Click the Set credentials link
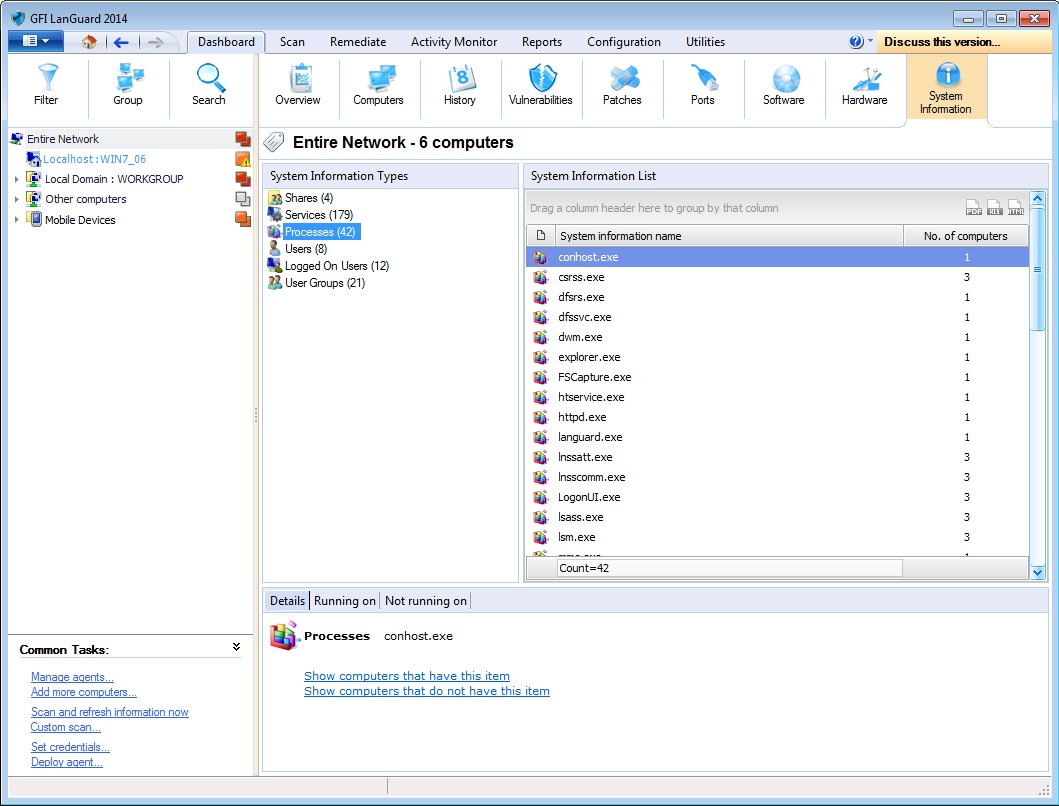The height and width of the screenshot is (806, 1059). pyautogui.click(x=70, y=747)
